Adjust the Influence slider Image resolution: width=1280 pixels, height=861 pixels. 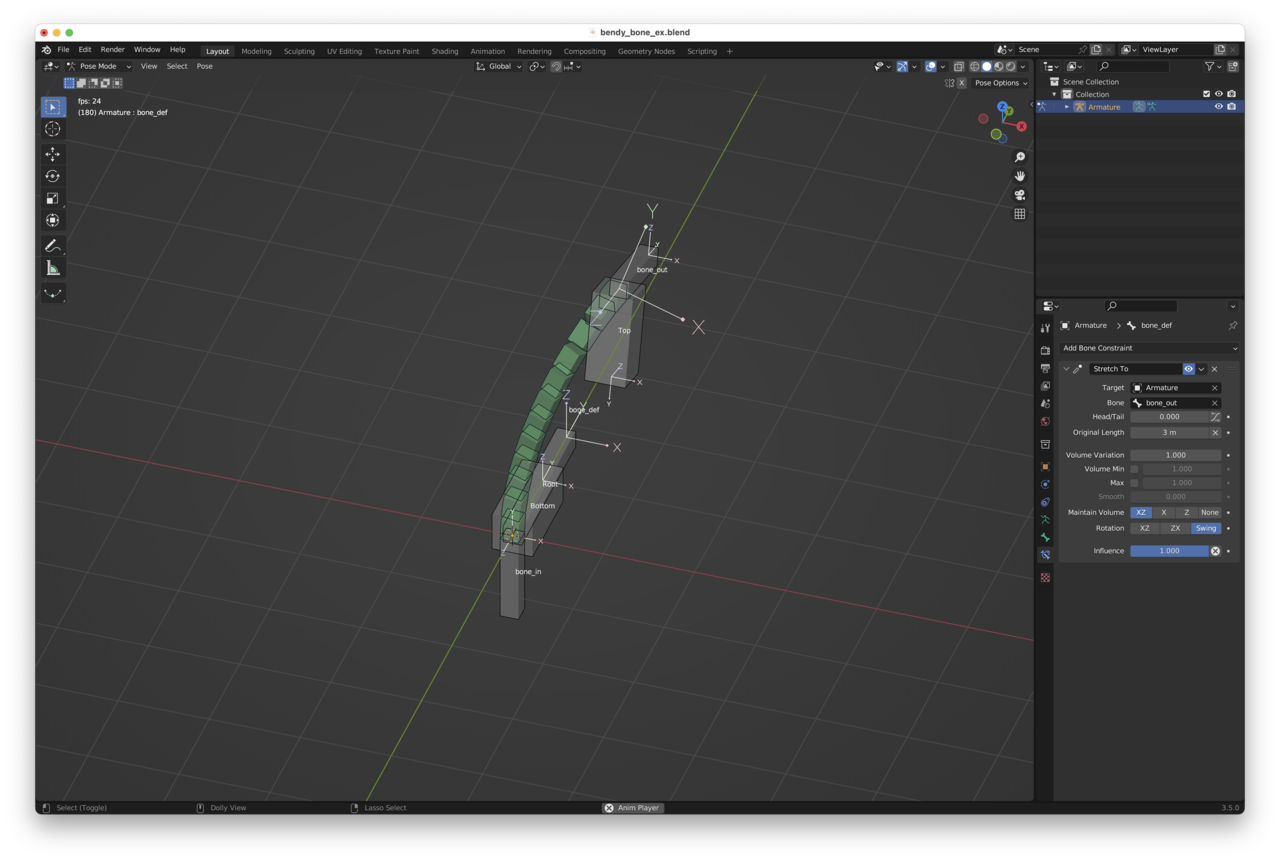(x=1170, y=551)
